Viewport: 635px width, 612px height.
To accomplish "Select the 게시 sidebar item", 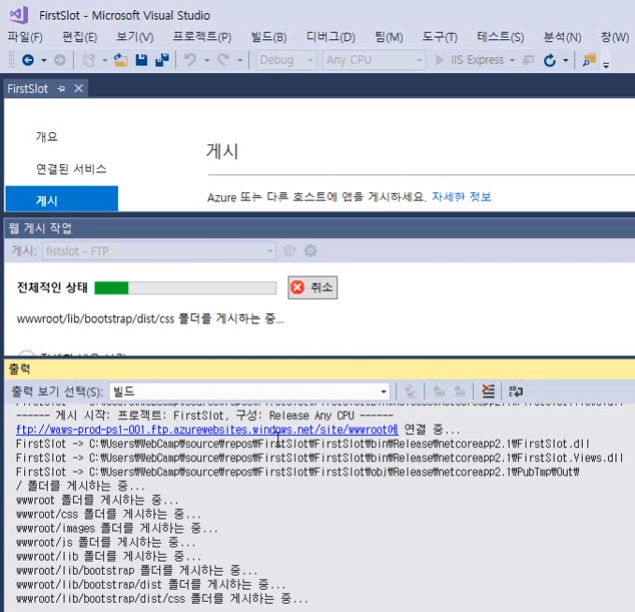I will click(x=62, y=200).
